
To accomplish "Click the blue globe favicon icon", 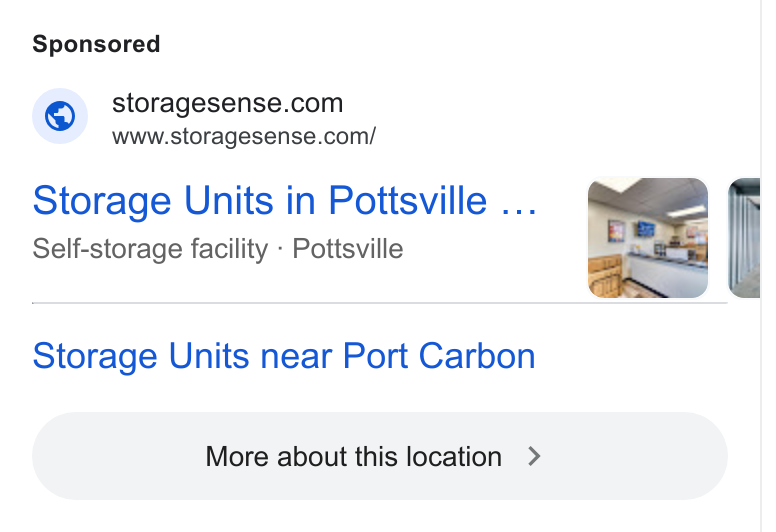I will pos(60,116).
